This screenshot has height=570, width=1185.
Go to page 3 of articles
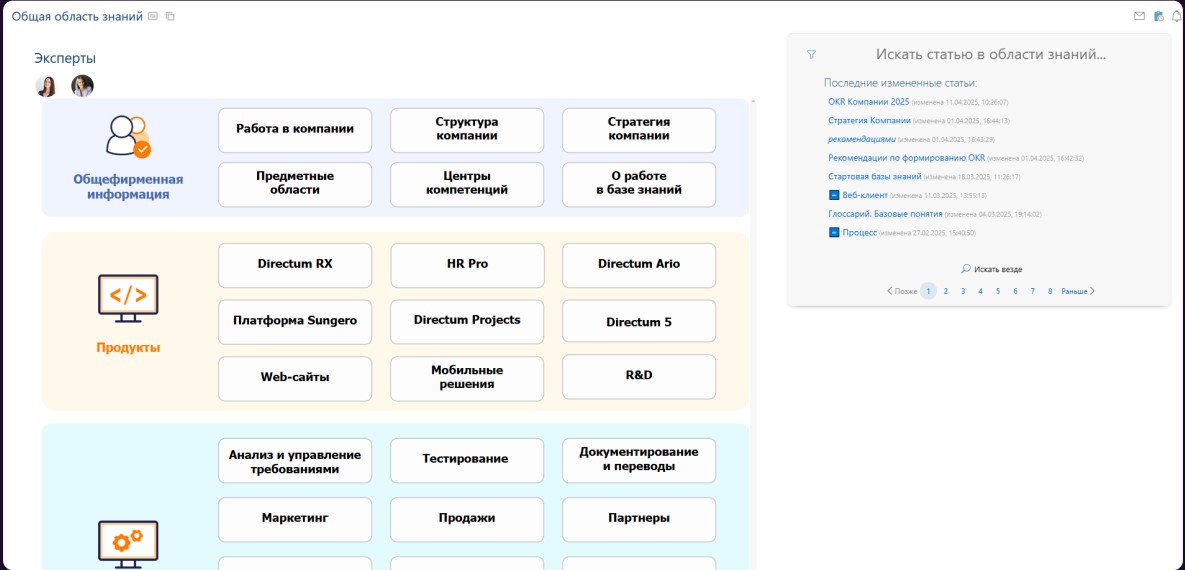(963, 291)
